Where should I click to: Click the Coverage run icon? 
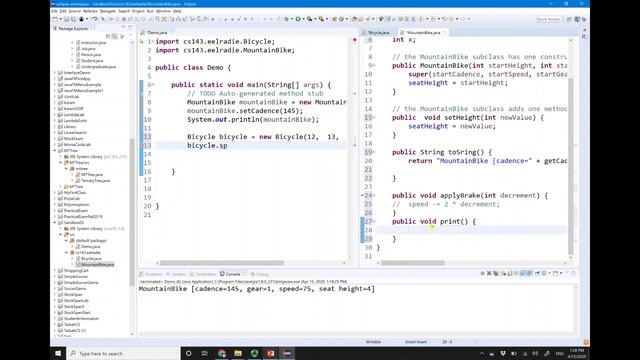(x=309, y=19)
